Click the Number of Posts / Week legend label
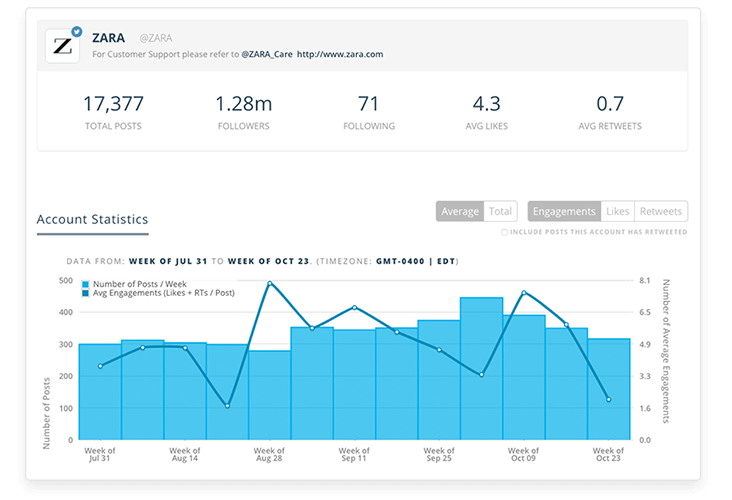Screen dimensions: 732x500 coord(140,284)
